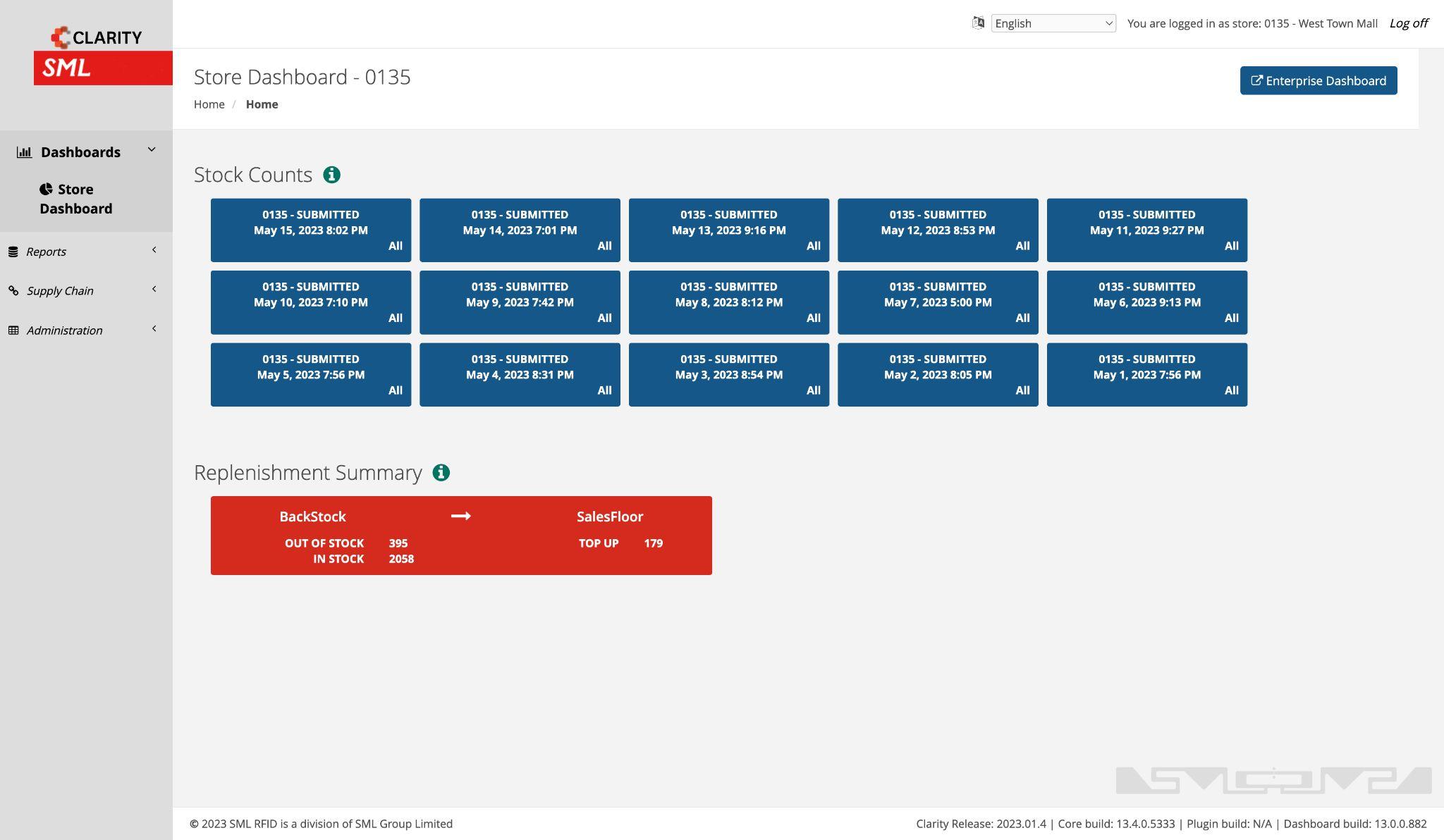
Task: Open the red BackStock to SalesFloor replenishment tile
Action: click(461, 536)
